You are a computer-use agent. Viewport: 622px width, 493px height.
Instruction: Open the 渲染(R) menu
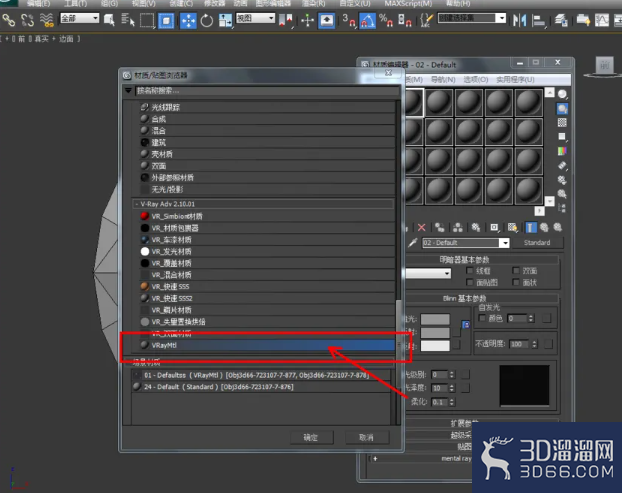(x=313, y=4)
